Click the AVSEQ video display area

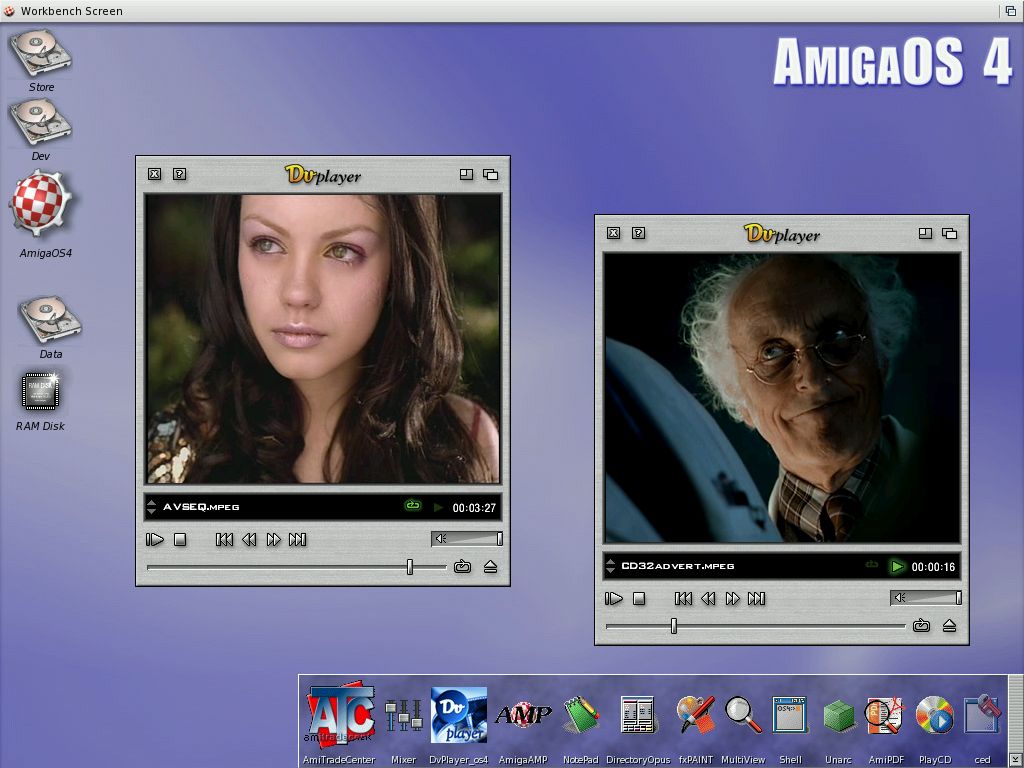click(323, 339)
